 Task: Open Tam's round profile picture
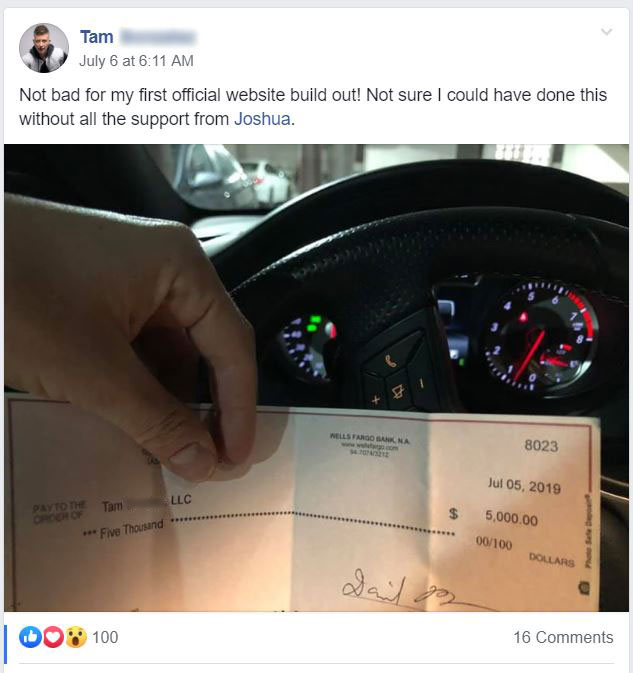point(44,48)
